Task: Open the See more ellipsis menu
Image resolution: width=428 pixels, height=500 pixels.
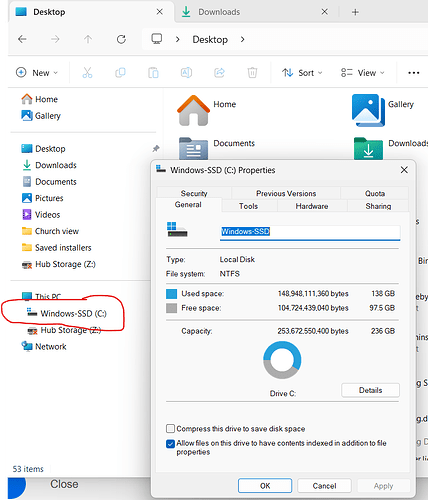Action: pyautogui.click(x=413, y=73)
